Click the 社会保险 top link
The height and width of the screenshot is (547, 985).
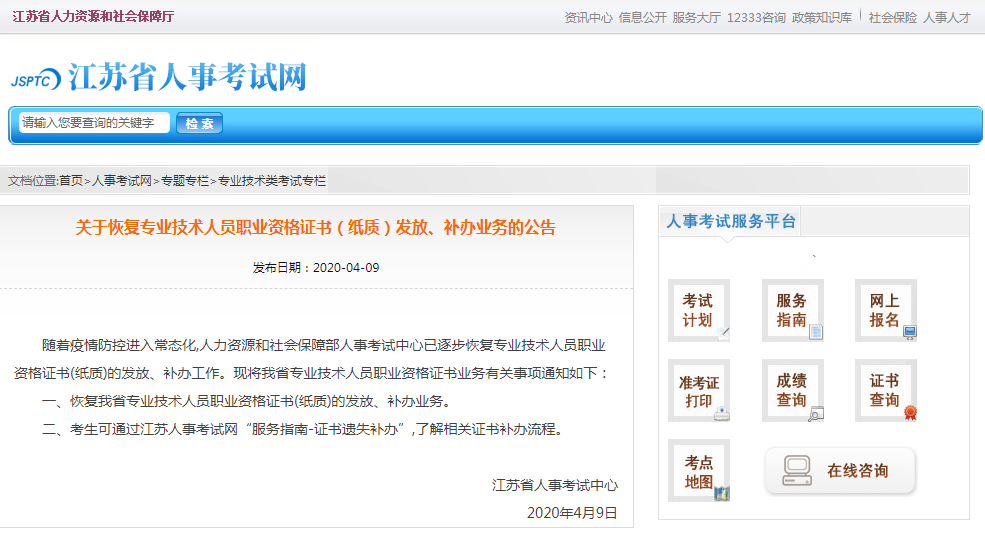coord(892,18)
